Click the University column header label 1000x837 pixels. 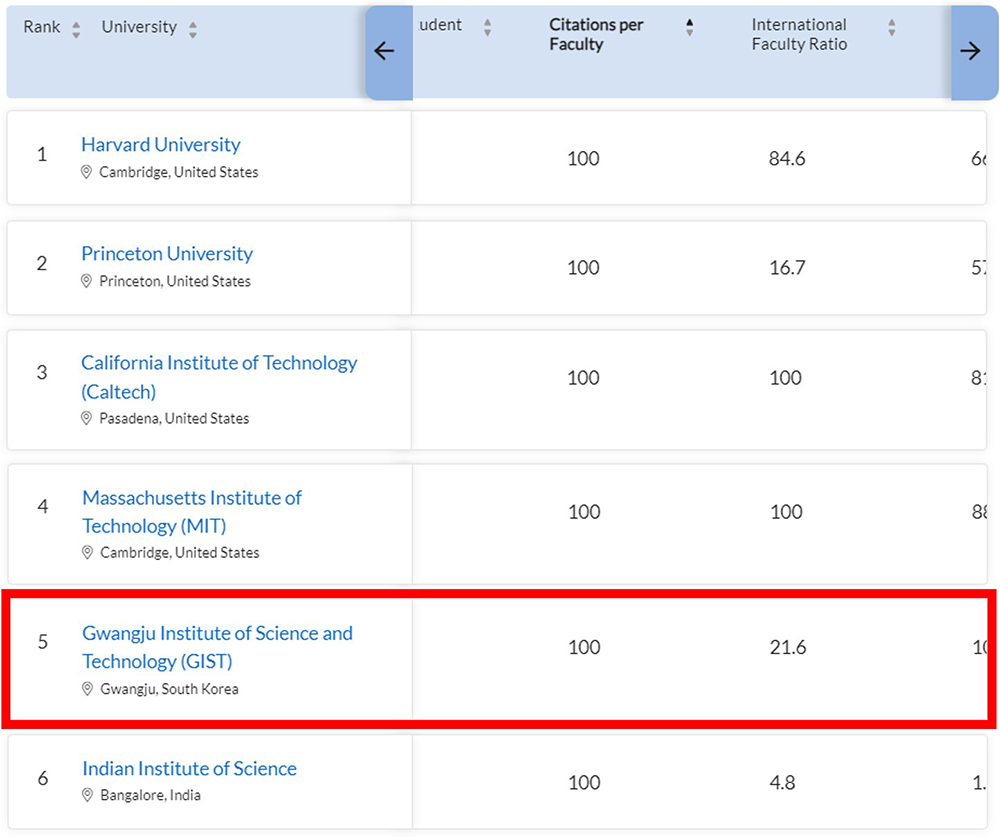click(138, 27)
